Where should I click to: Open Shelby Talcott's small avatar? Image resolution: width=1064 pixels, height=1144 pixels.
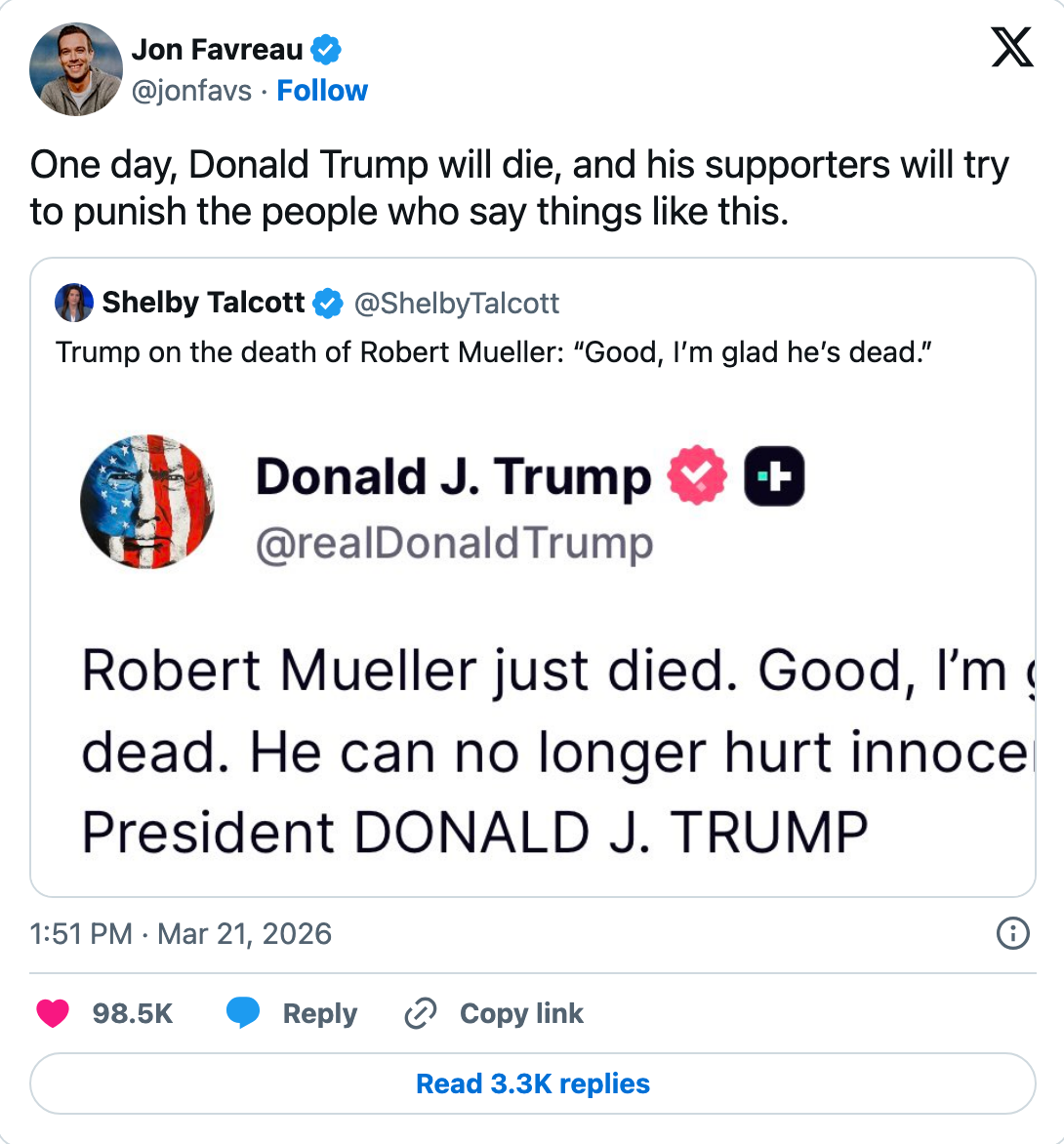(75, 304)
